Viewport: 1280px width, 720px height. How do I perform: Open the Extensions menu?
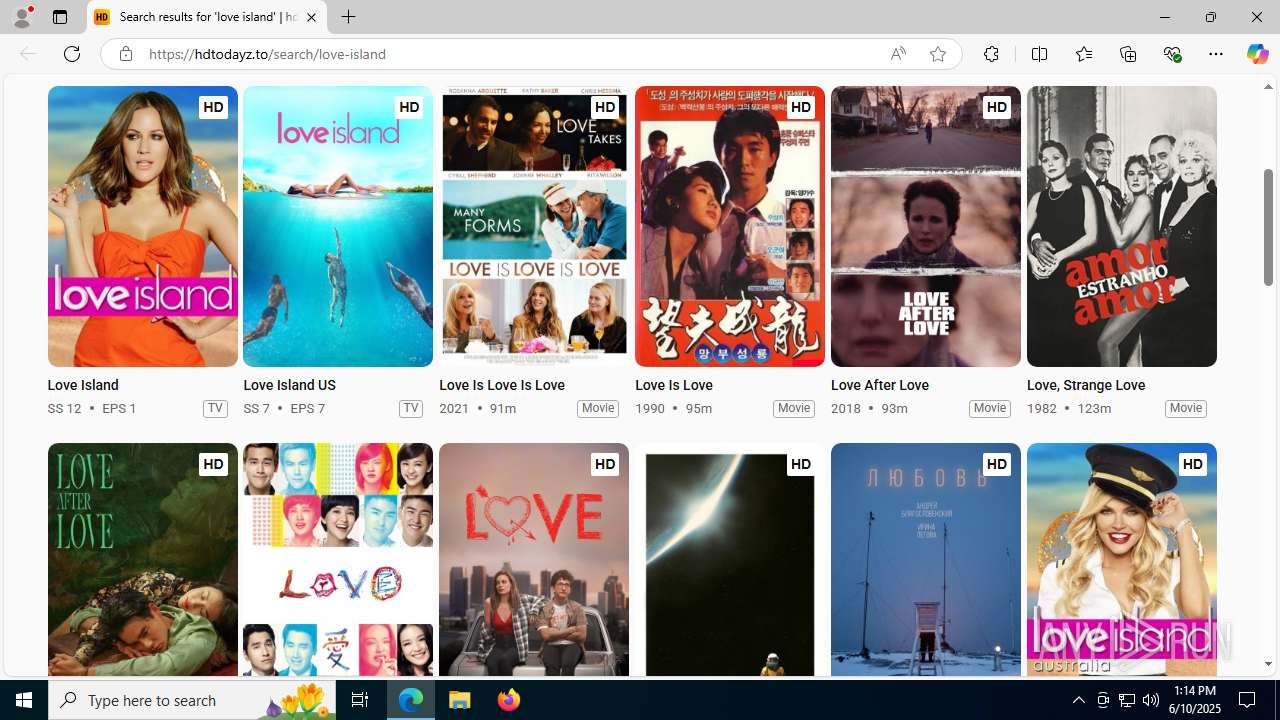coord(991,54)
